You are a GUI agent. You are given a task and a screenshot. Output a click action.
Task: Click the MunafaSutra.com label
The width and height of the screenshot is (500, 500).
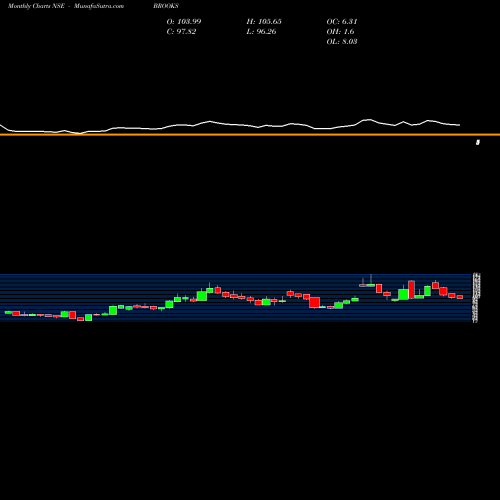(99, 6)
